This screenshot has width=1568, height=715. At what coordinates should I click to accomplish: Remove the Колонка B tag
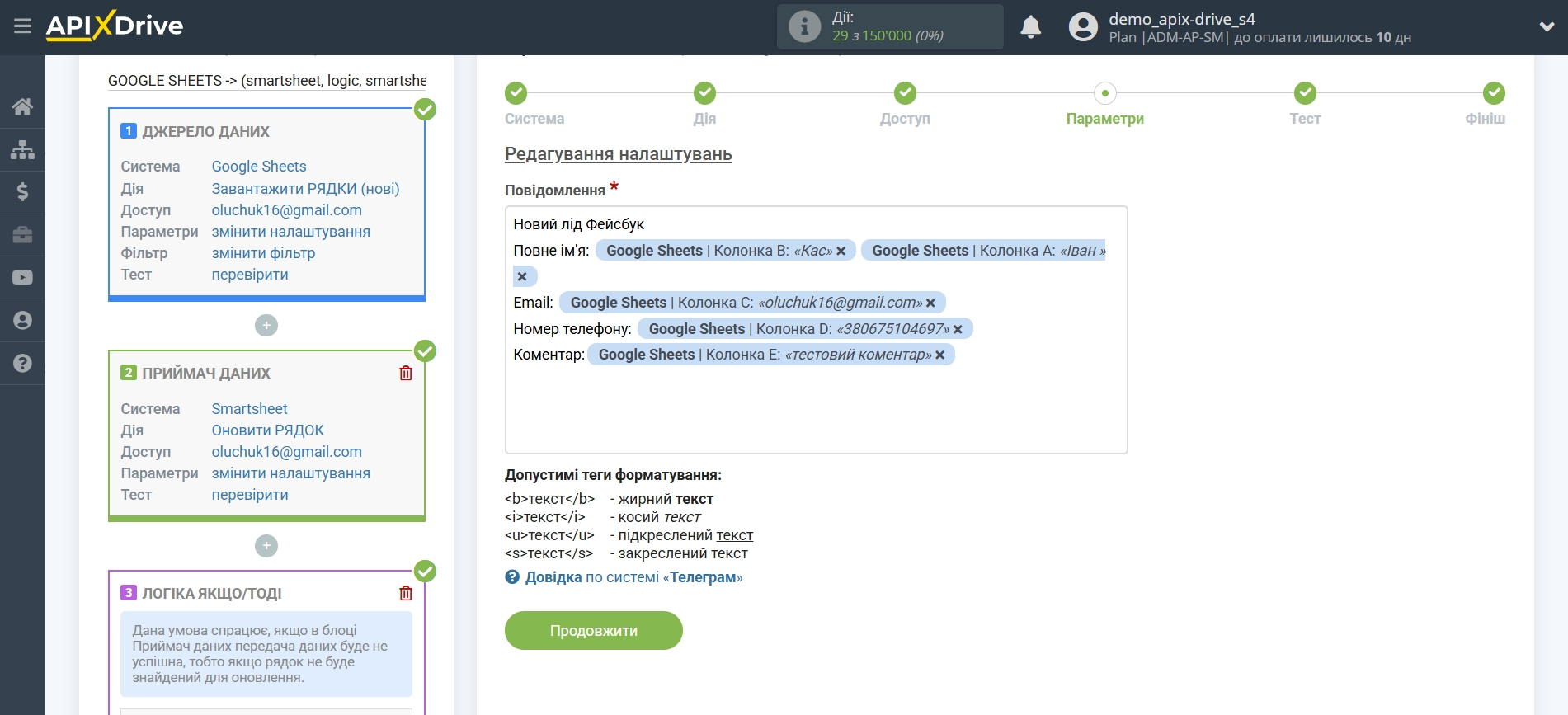pyautogui.click(x=841, y=252)
